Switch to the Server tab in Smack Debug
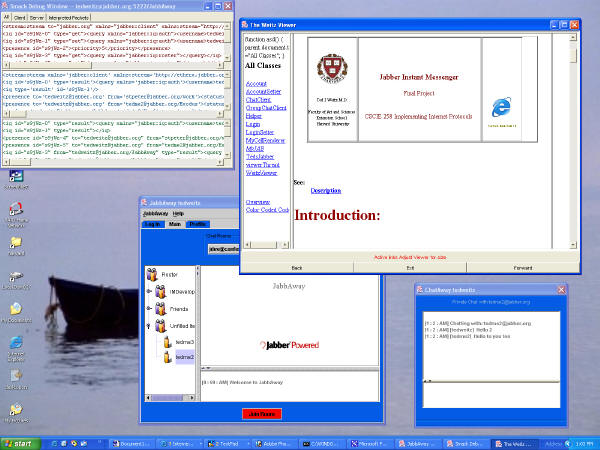Image resolution: width=600 pixels, height=450 pixels. (x=36, y=17)
